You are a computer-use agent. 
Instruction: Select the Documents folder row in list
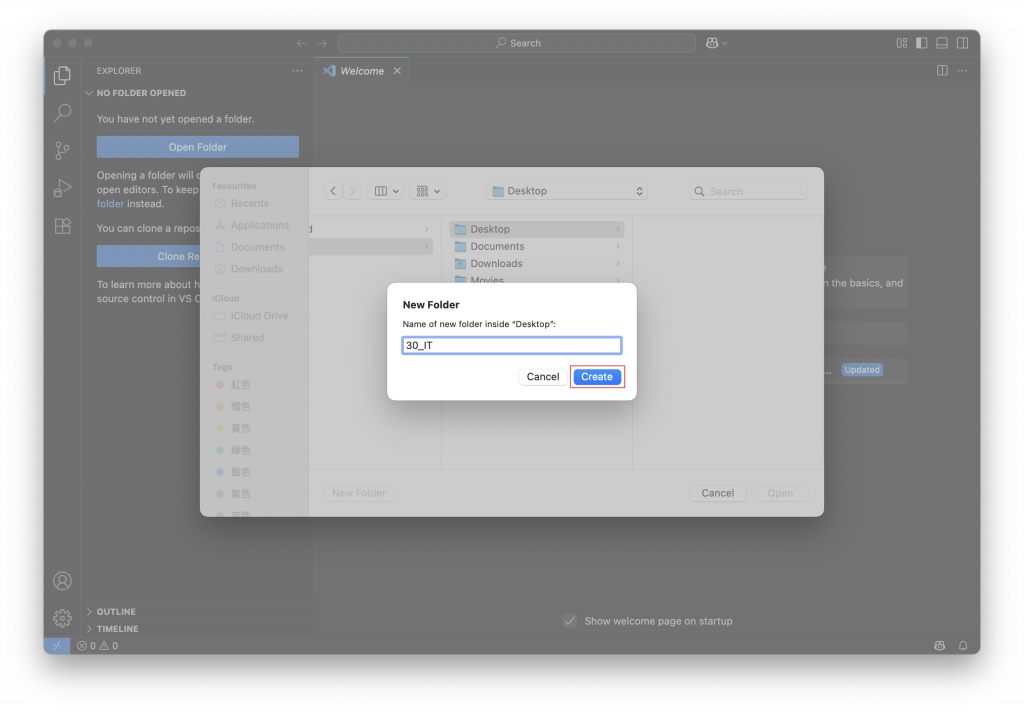[537, 246]
